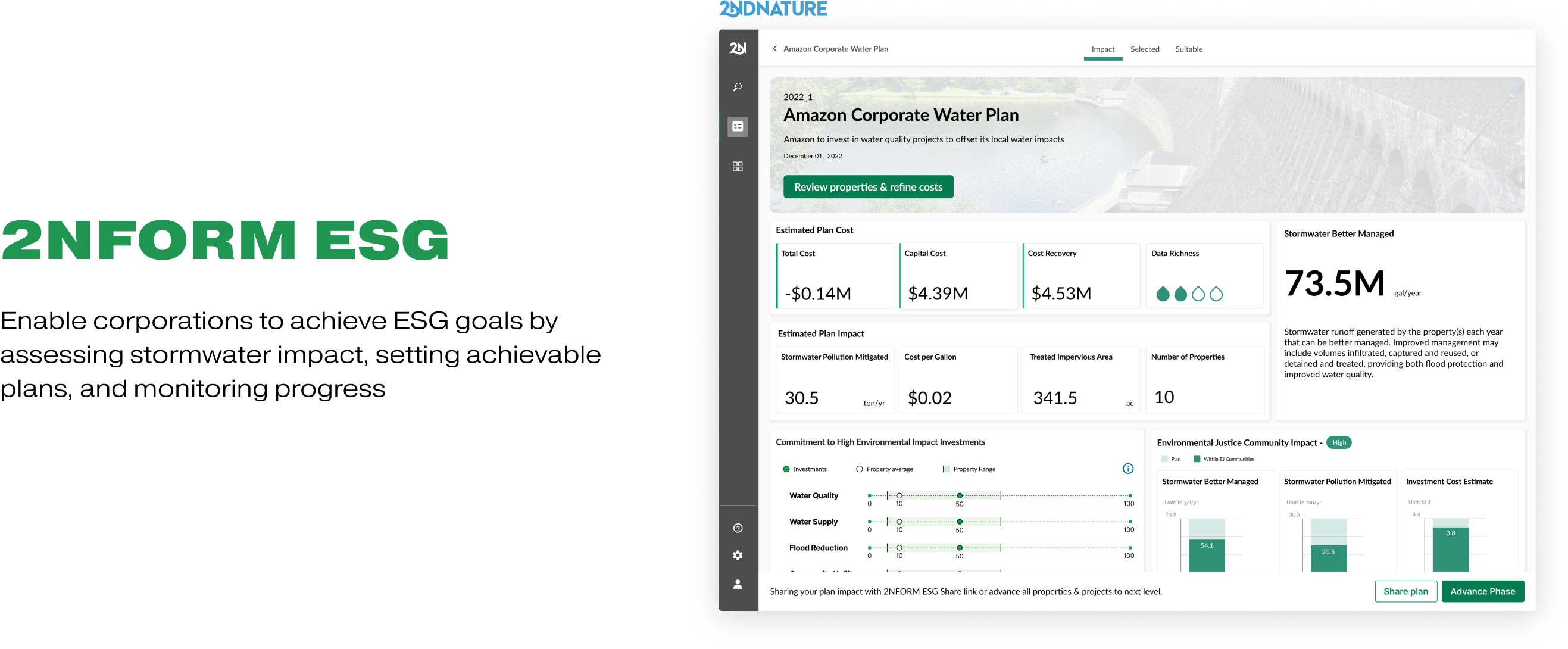
Task: Click the info icon for investments chart
Action: pyautogui.click(x=1127, y=468)
